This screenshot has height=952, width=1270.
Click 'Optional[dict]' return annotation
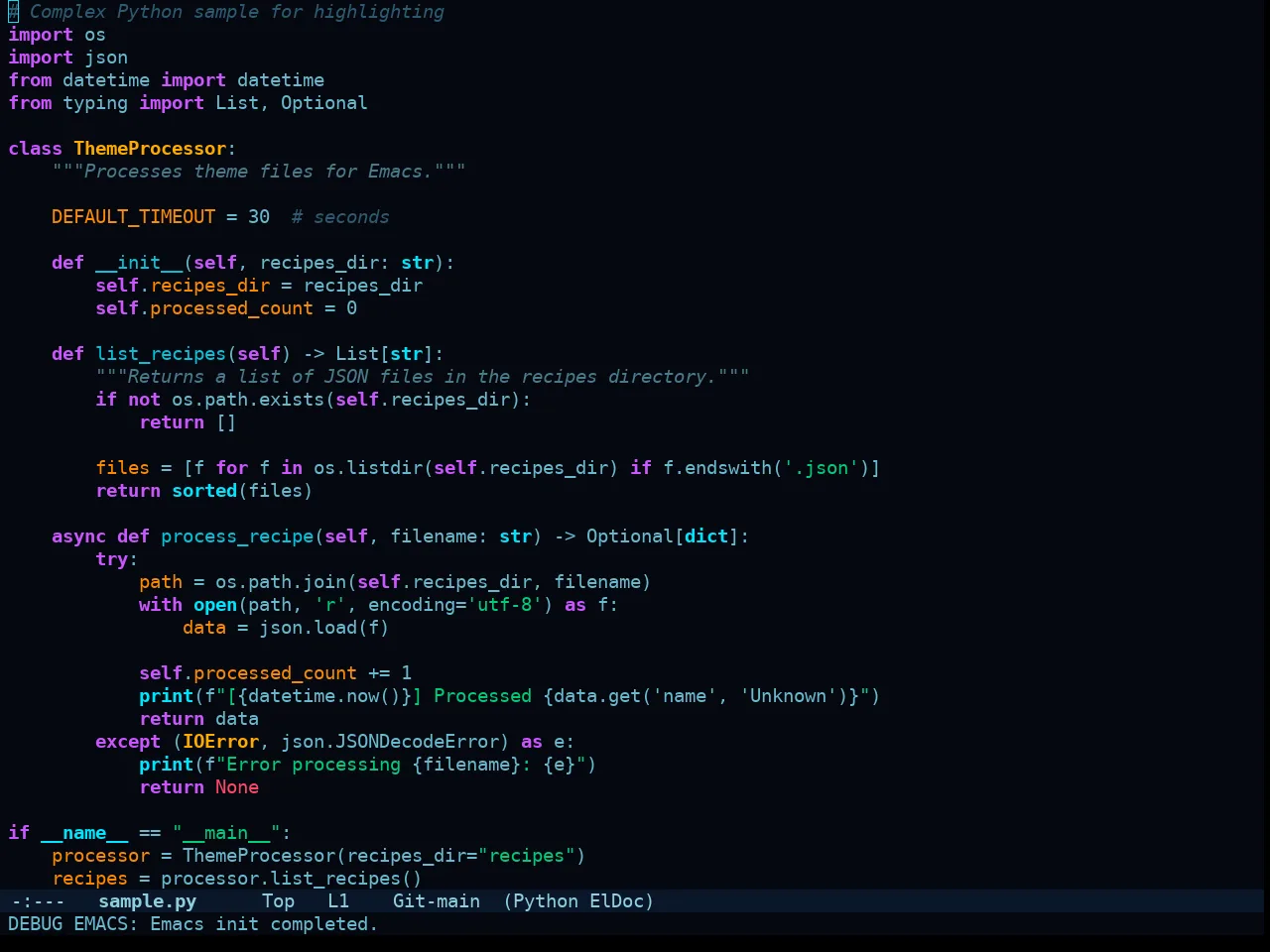click(663, 536)
